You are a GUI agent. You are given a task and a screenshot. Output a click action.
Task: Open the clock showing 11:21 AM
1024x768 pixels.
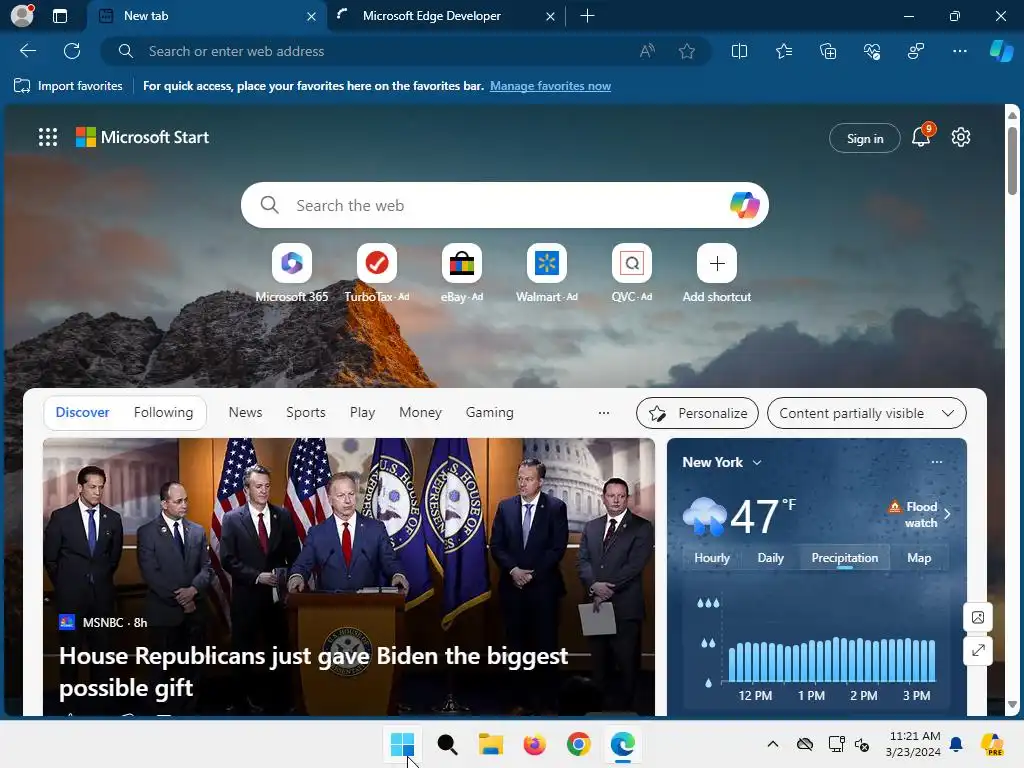914,744
